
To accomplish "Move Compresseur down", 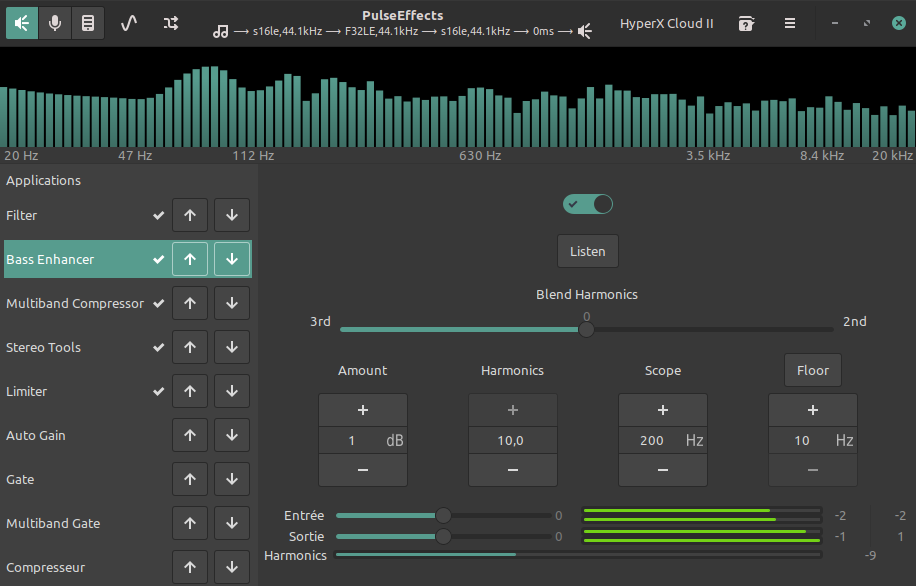I will click(232, 567).
